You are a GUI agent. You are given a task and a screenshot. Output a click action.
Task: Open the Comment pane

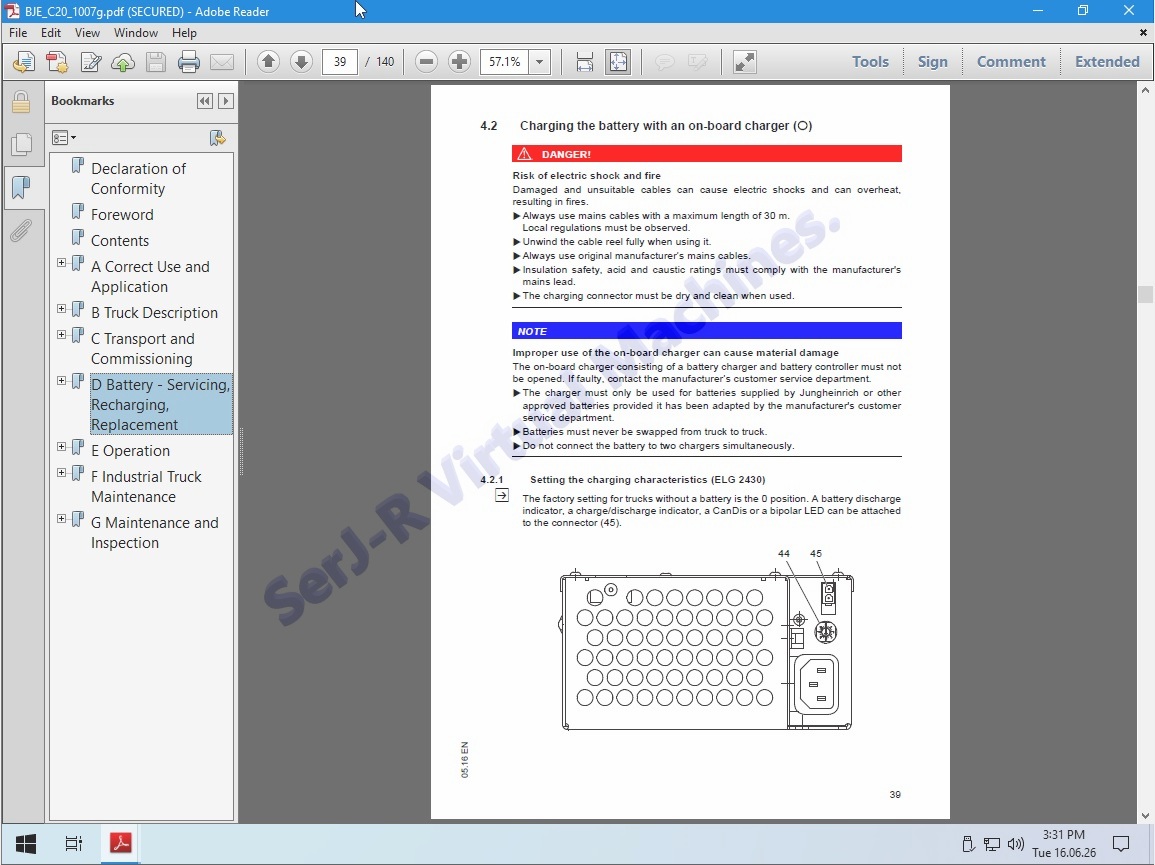click(1011, 62)
